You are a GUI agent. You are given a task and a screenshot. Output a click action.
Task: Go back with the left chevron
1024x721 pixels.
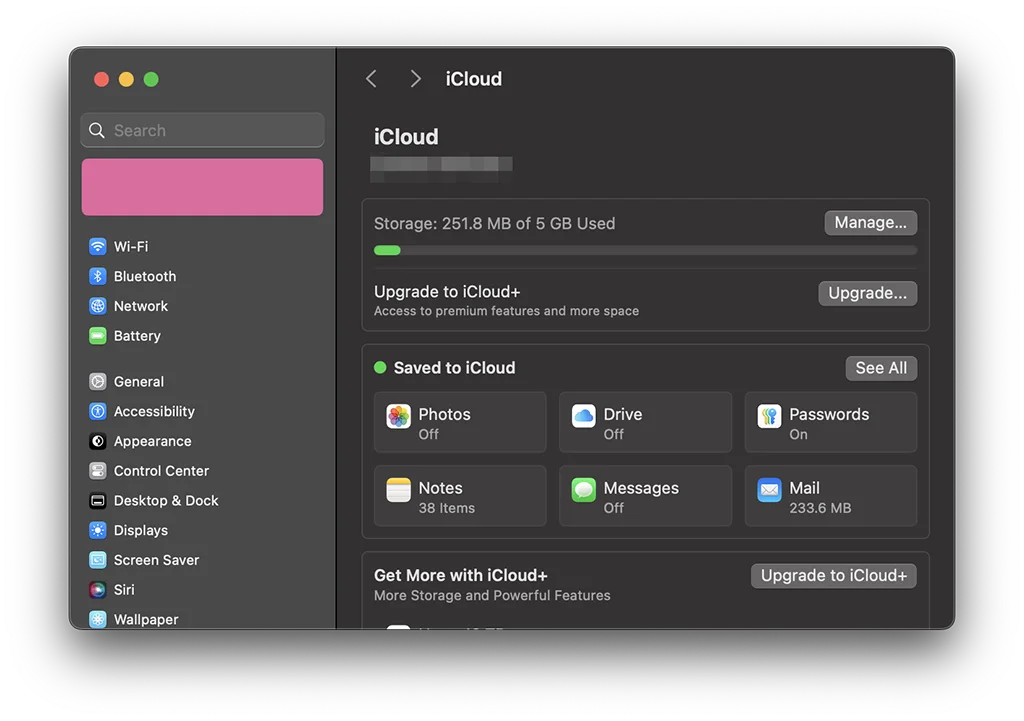pos(372,79)
